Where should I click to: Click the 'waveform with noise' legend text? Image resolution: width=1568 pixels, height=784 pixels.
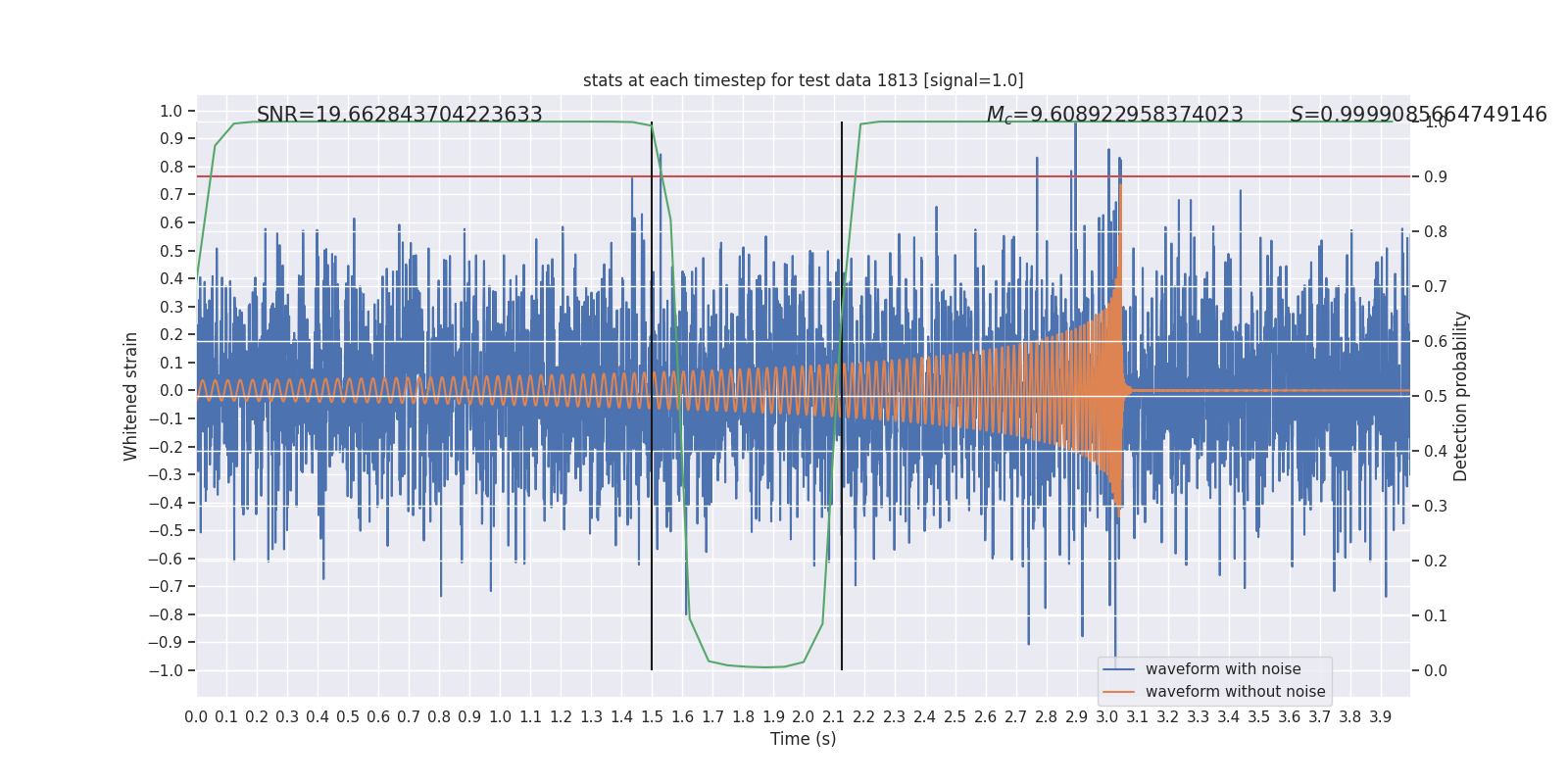tap(1223, 669)
